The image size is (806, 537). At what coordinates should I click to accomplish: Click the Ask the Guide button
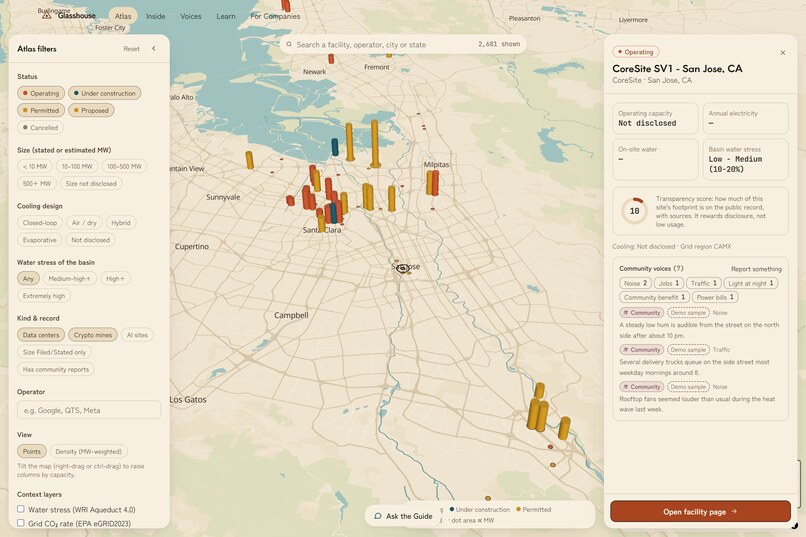[403, 516]
